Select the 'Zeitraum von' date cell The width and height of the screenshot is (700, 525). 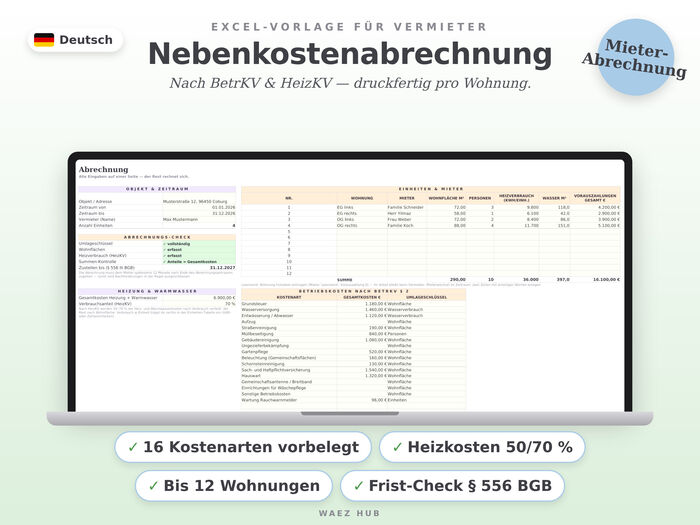(x=199, y=208)
